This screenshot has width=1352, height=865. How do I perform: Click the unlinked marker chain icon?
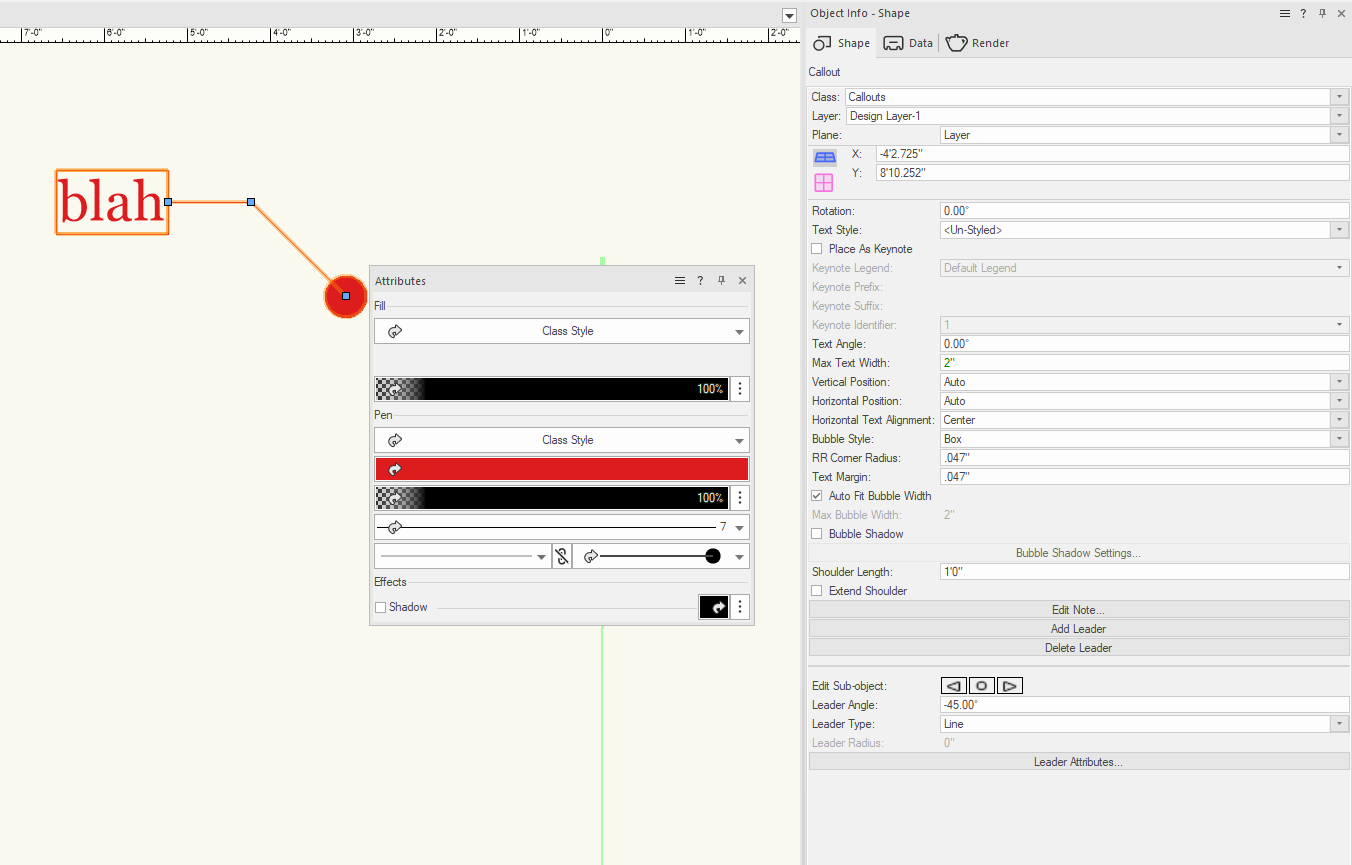[562, 556]
